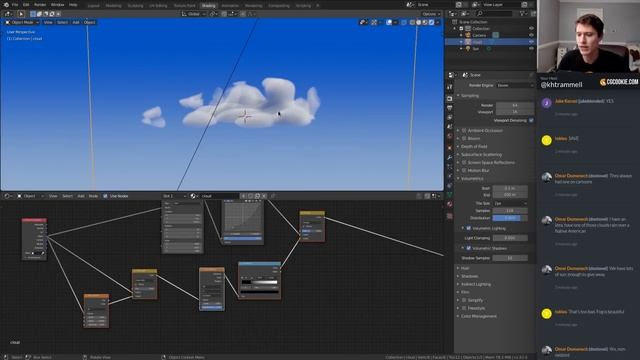This screenshot has width=640, height=360.
Task: Open the viewport Object menu
Action: click(89, 22)
